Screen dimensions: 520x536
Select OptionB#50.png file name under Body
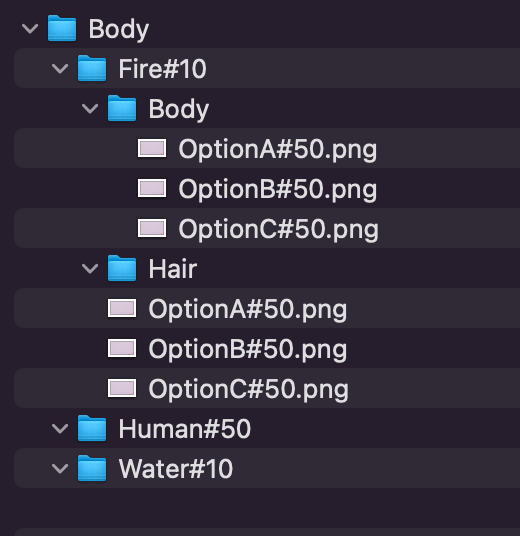(x=278, y=189)
